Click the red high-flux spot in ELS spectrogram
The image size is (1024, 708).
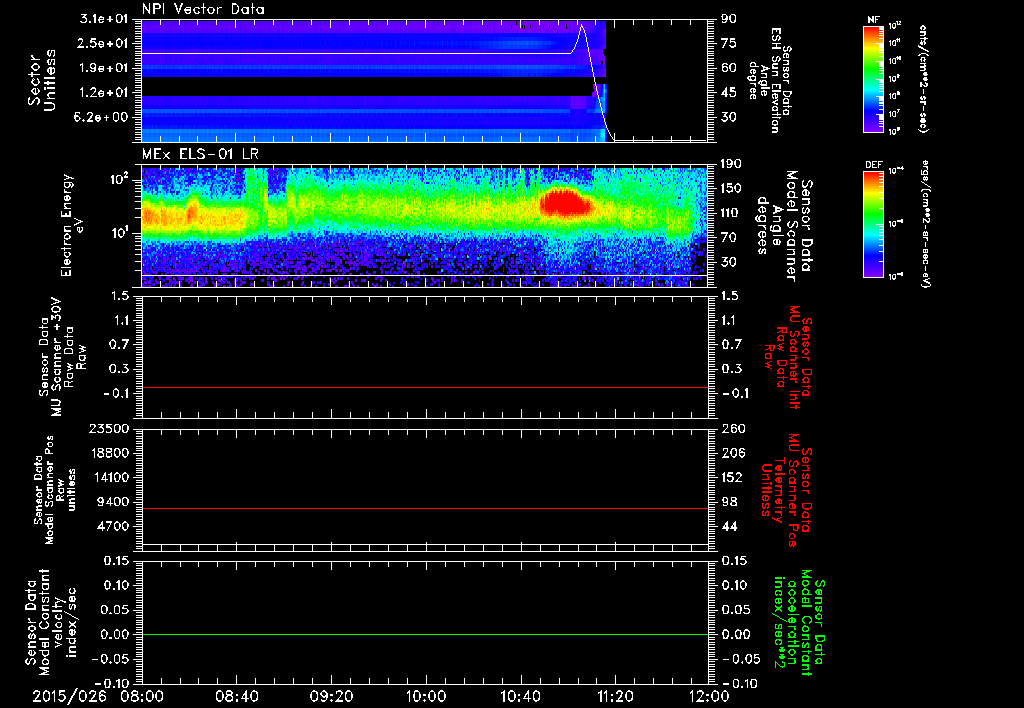565,202
